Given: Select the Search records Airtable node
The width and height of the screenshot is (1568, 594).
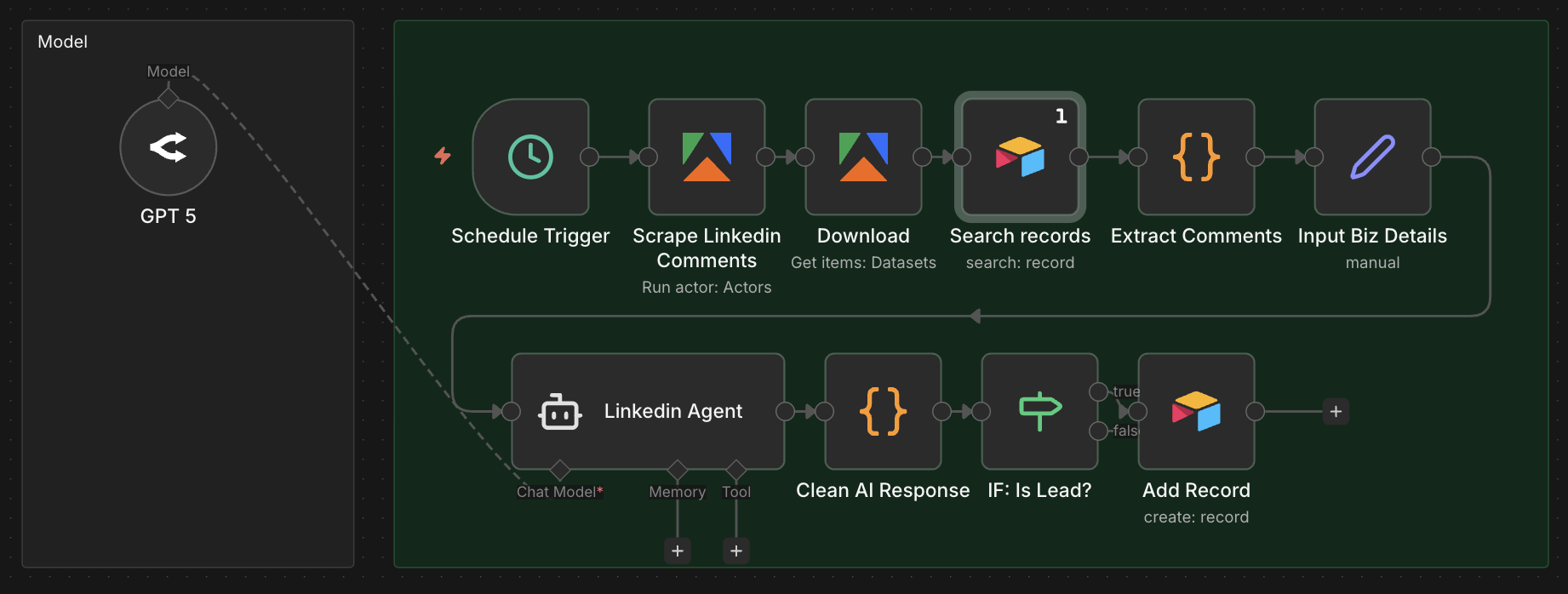Looking at the screenshot, I should coord(1020,157).
